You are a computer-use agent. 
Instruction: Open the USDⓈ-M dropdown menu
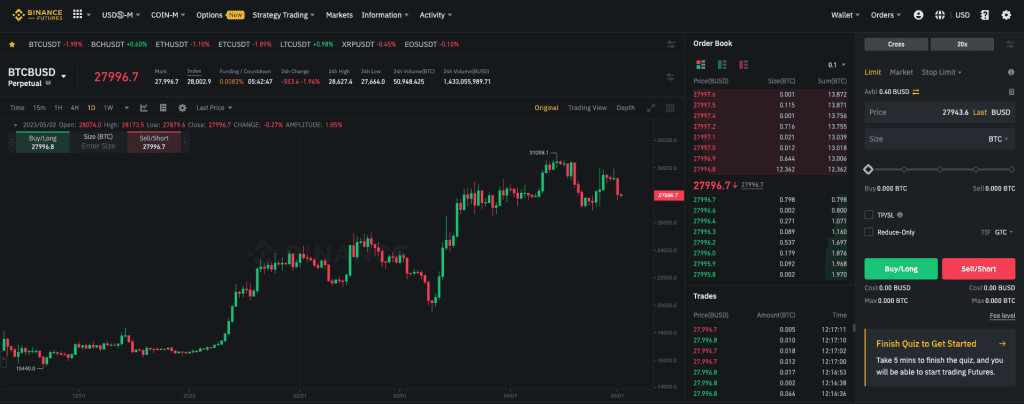[120, 14]
